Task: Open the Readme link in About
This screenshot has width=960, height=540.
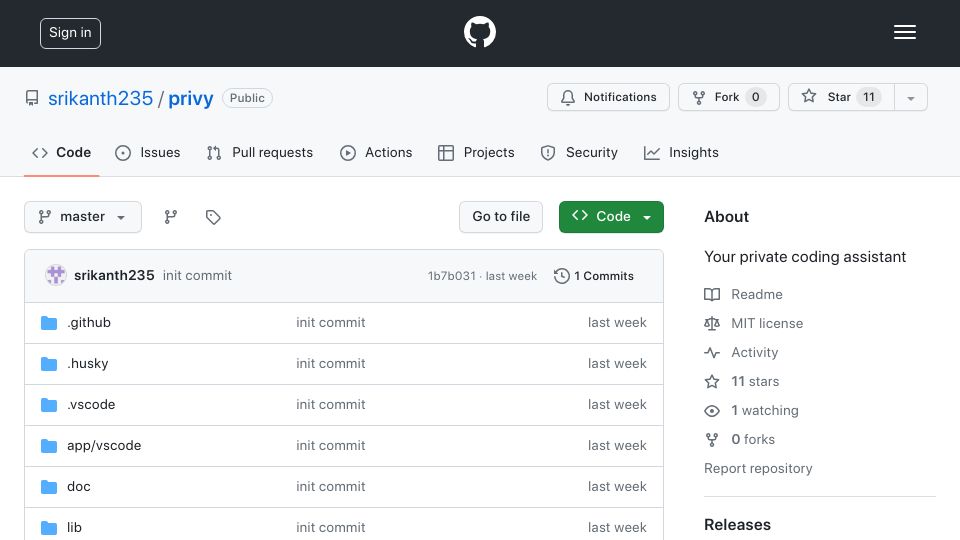Action: pos(757,294)
